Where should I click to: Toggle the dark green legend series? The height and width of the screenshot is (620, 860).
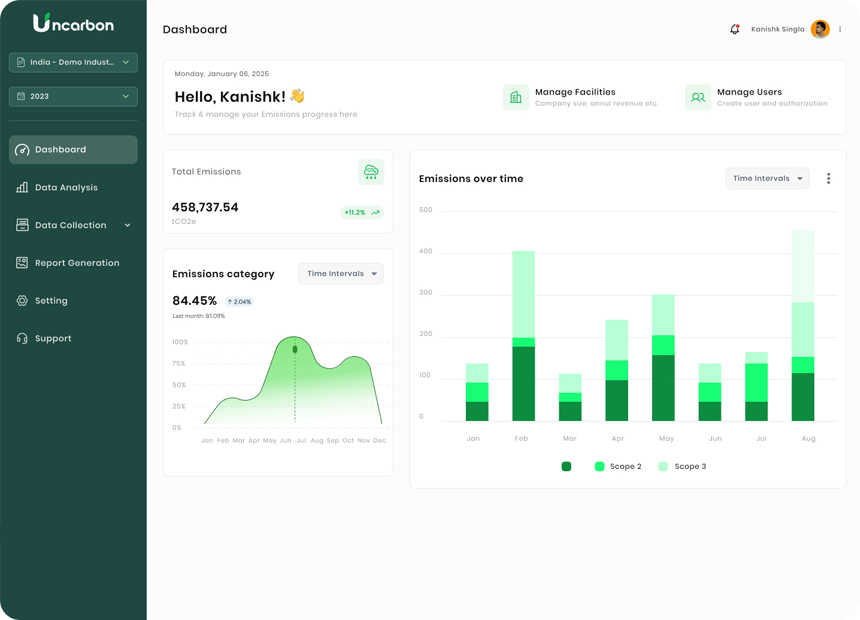click(567, 467)
